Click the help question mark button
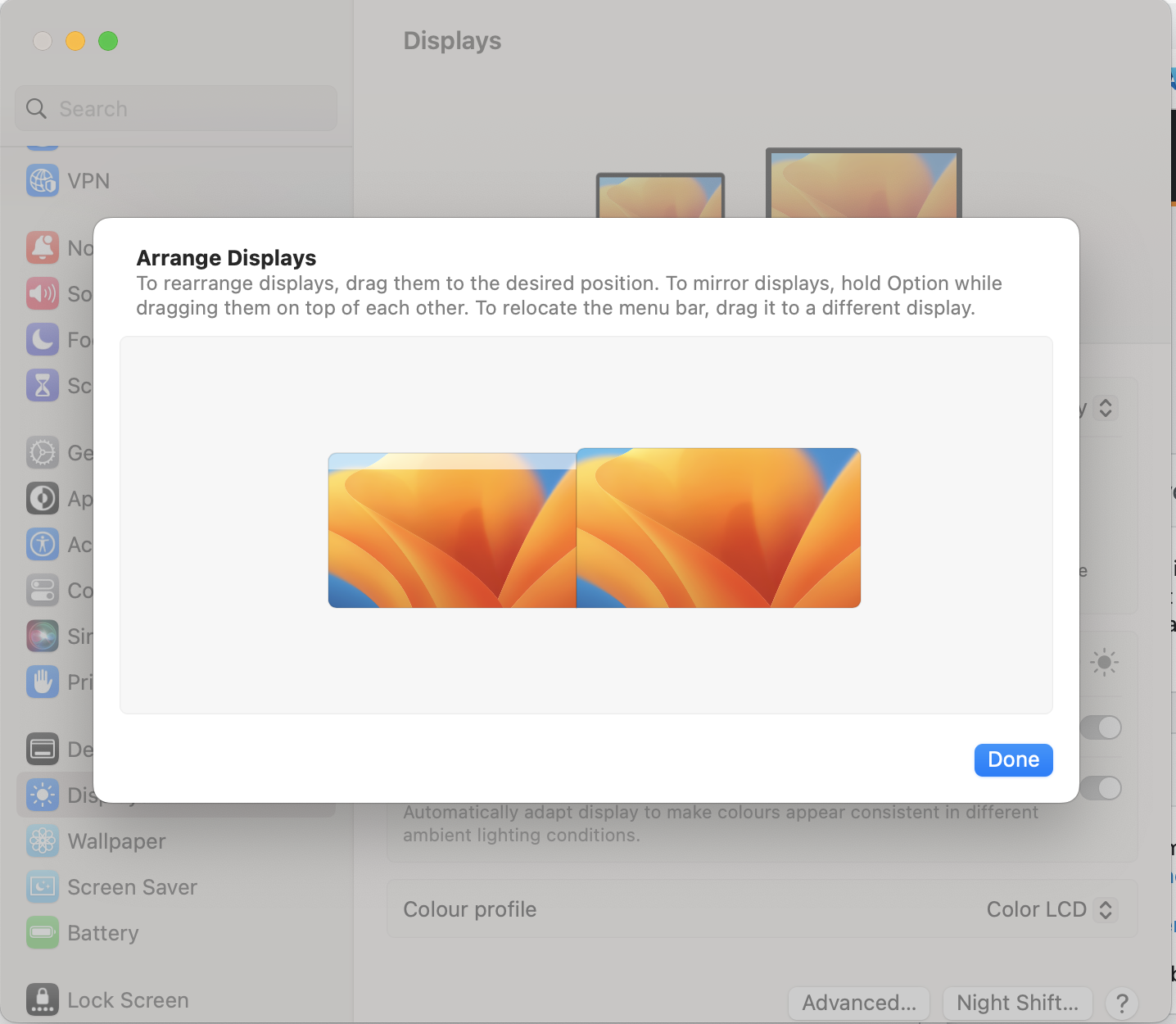The width and height of the screenshot is (1176, 1024). coord(1122,1003)
